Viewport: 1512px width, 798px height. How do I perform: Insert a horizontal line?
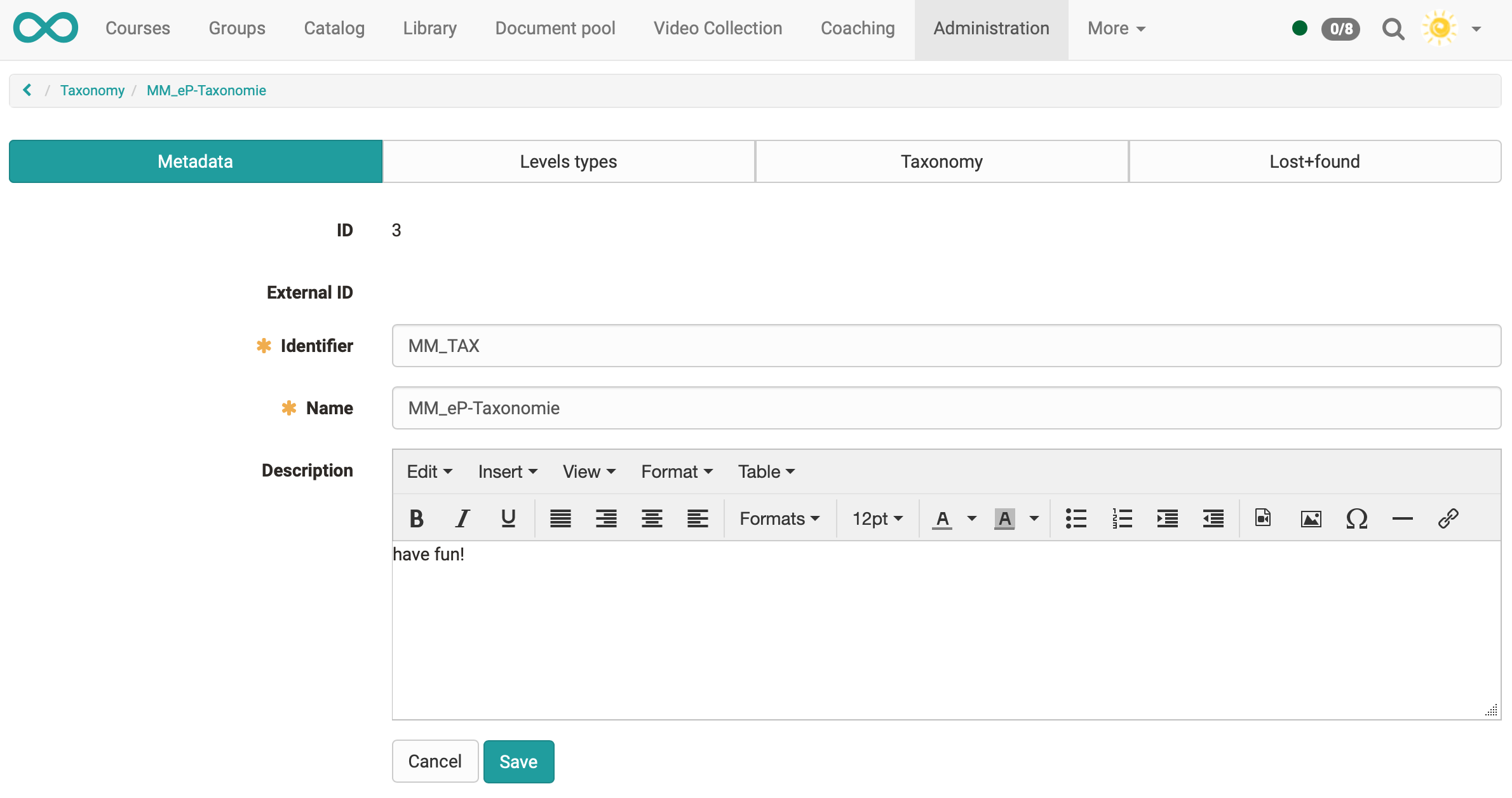click(x=1402, y=518)
